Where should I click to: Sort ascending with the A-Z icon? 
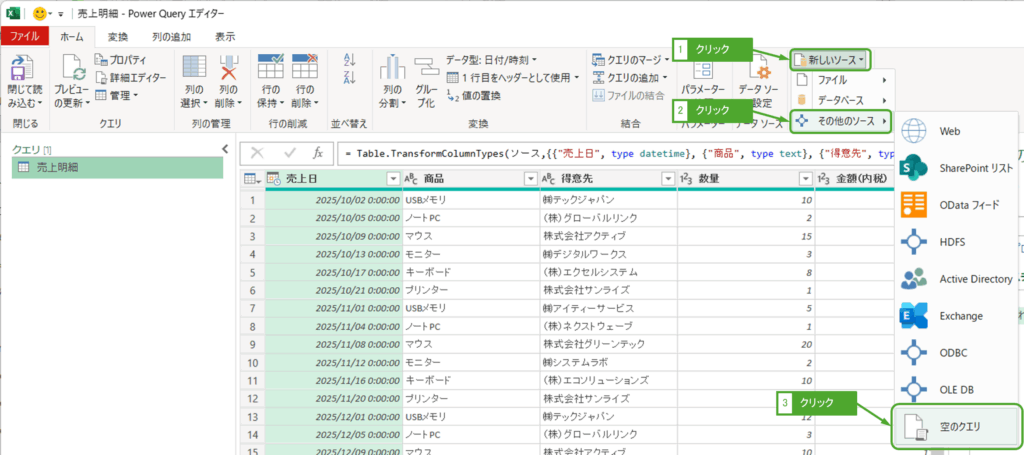[349, 60]
